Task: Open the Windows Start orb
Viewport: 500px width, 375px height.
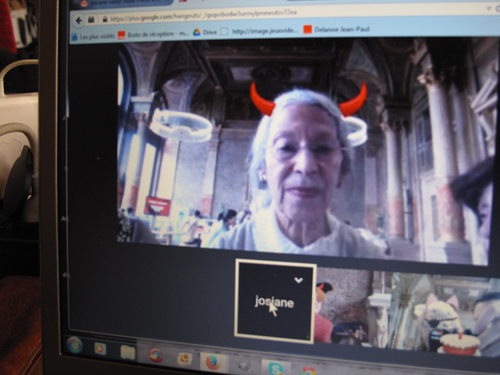Action: (x=74, y=345)
